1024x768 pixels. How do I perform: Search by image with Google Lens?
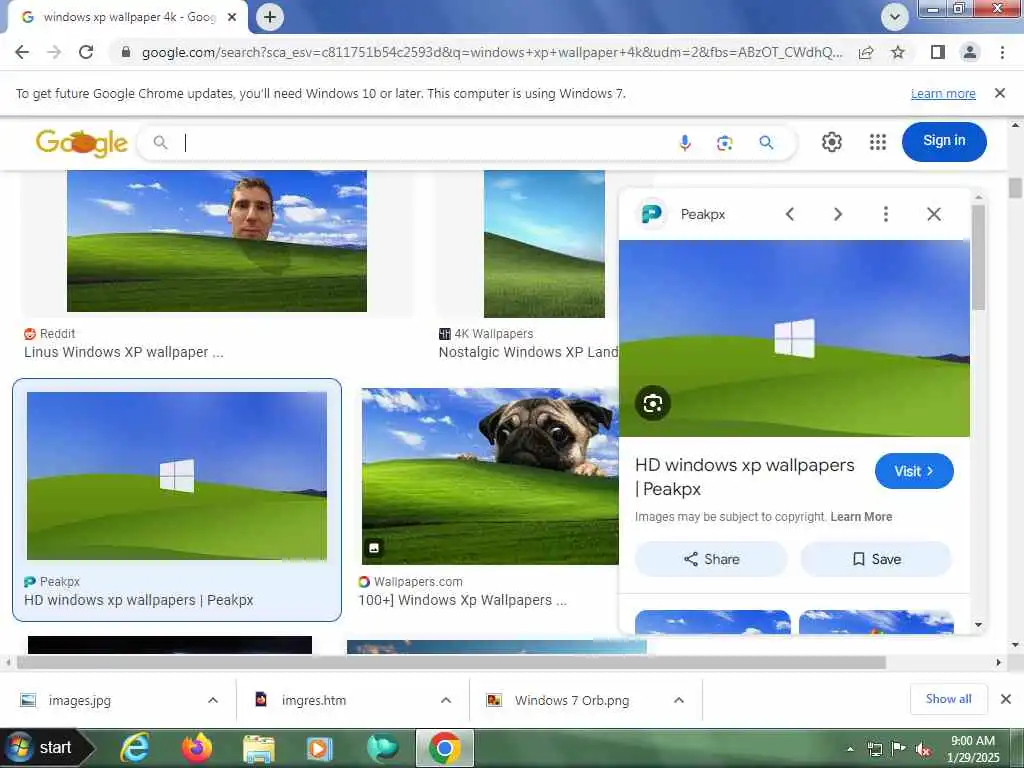724,142
